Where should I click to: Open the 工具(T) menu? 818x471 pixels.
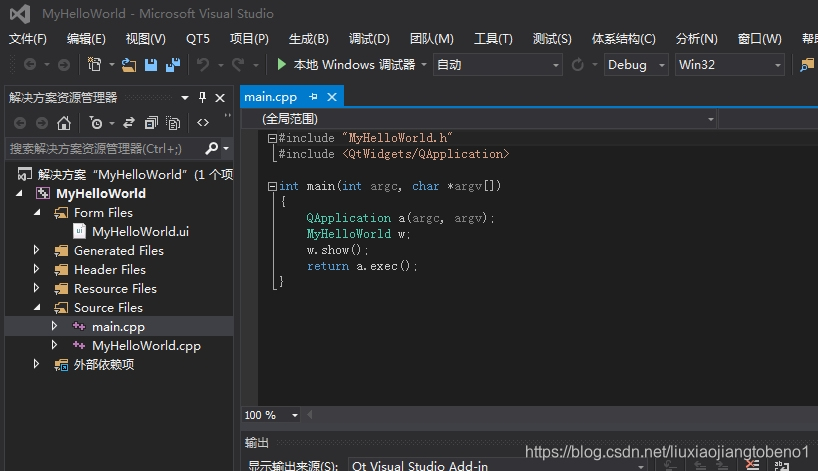click(493, 39)
